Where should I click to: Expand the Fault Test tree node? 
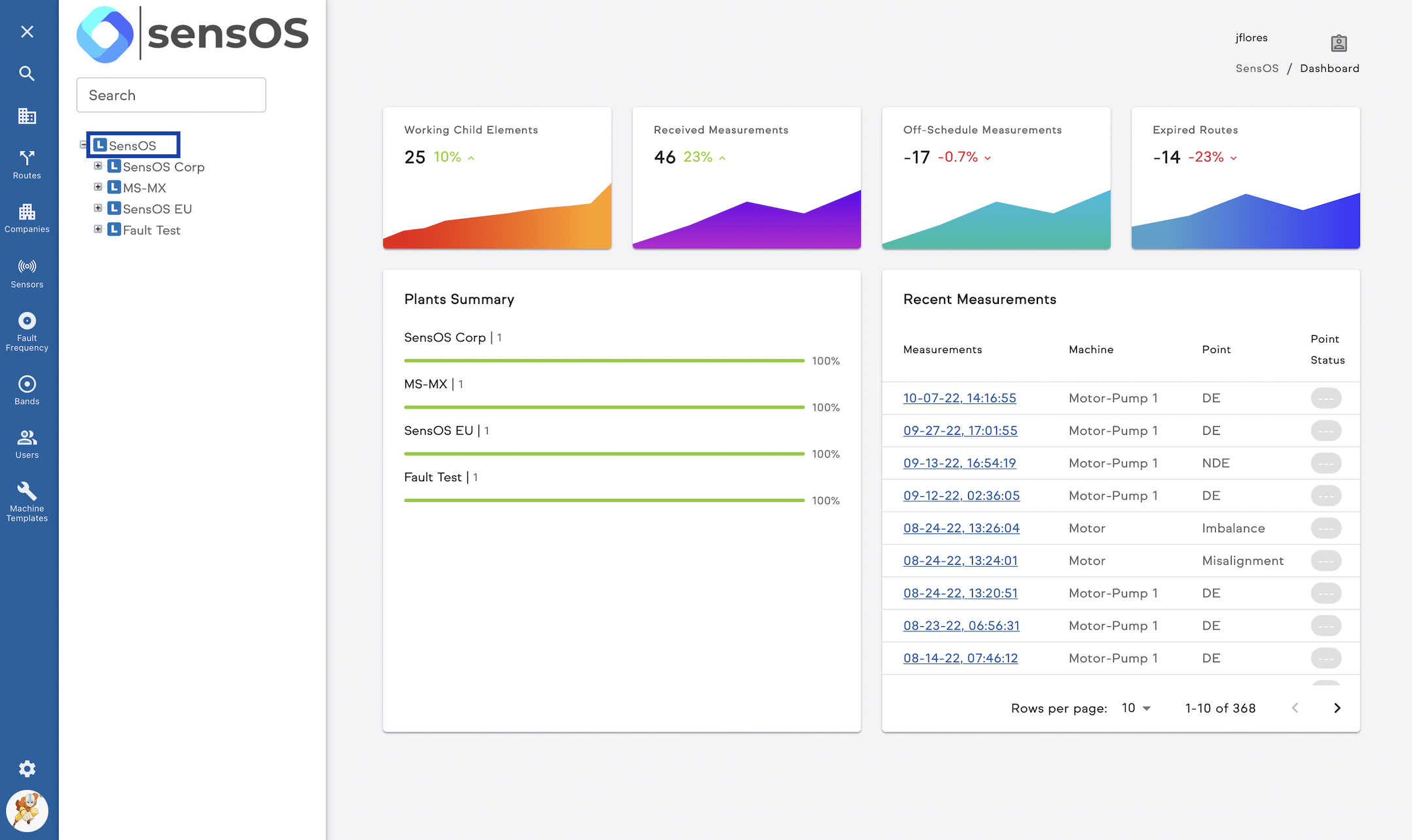click(x=97, y=229)
